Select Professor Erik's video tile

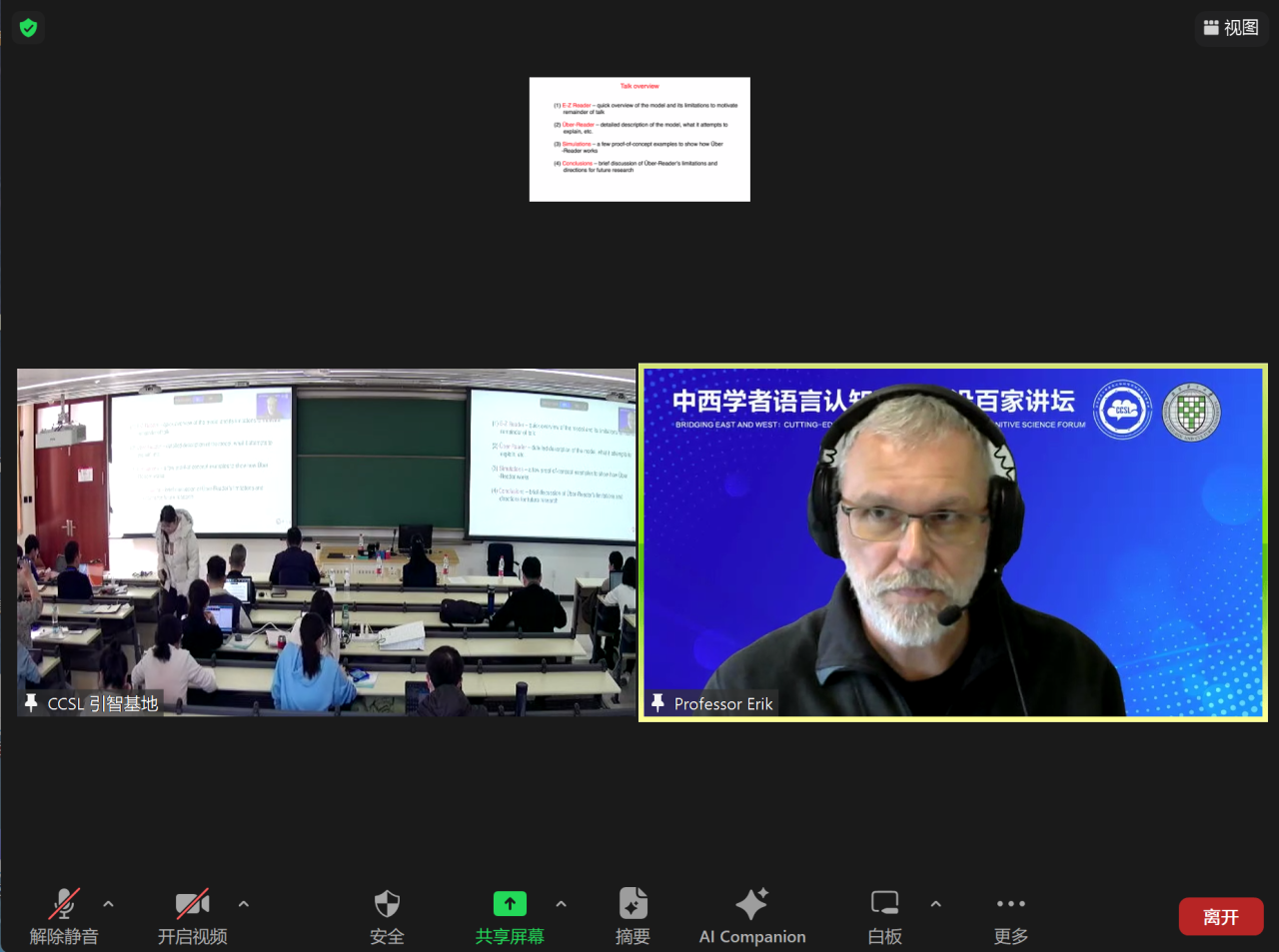[952, 542]
